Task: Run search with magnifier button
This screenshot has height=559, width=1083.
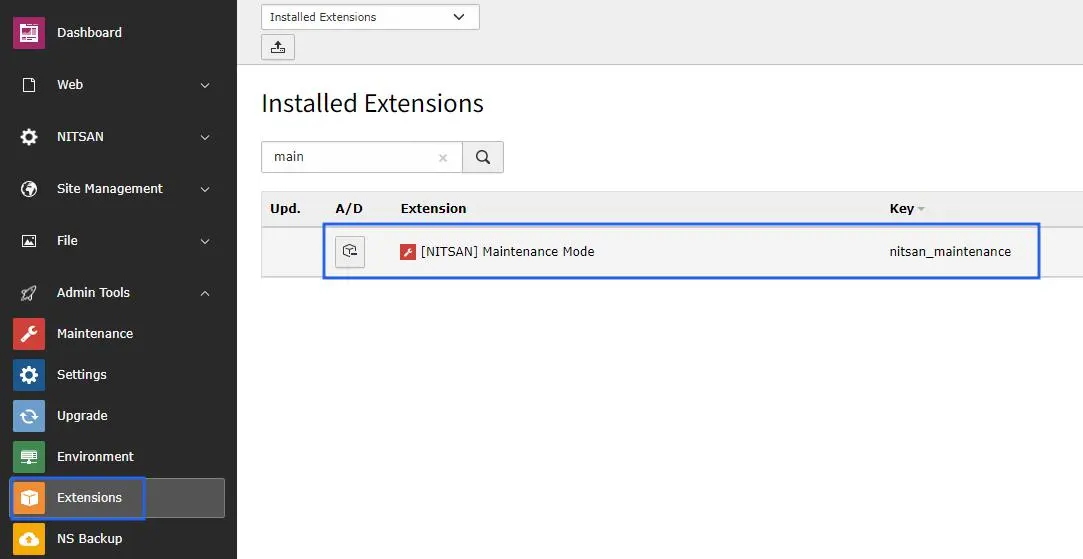Action: 483,158
